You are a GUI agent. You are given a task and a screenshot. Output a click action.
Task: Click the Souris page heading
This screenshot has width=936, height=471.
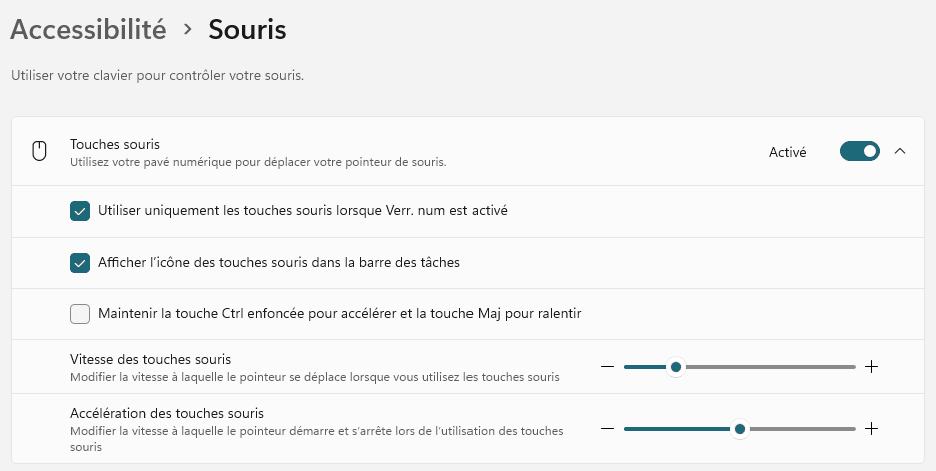pos(247,30)
